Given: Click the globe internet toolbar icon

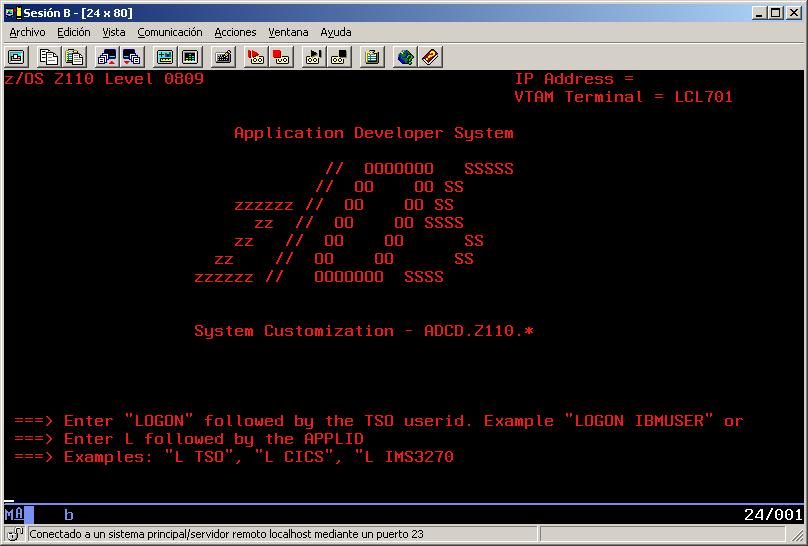Looking at the screenshot, I should point(405,57).
